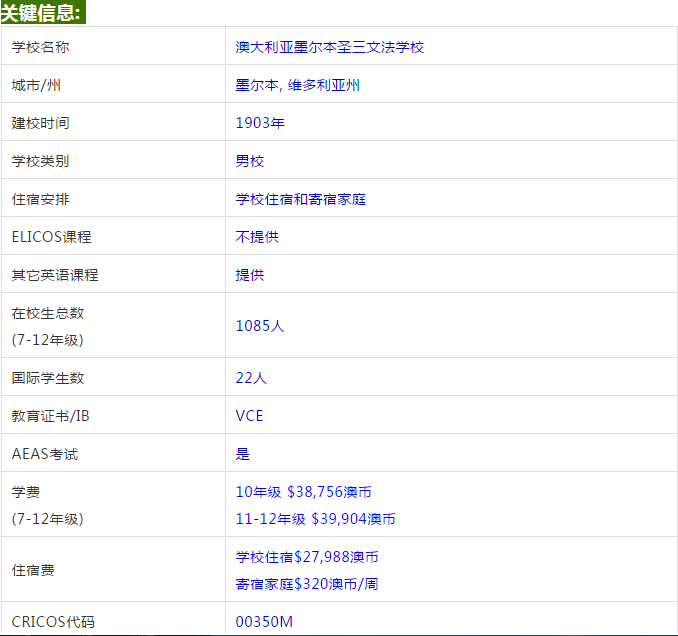Select the 11-12年级 $39,904澳币 tuition line
This screenshot has width=678, height=636.
tap(315, 519)
